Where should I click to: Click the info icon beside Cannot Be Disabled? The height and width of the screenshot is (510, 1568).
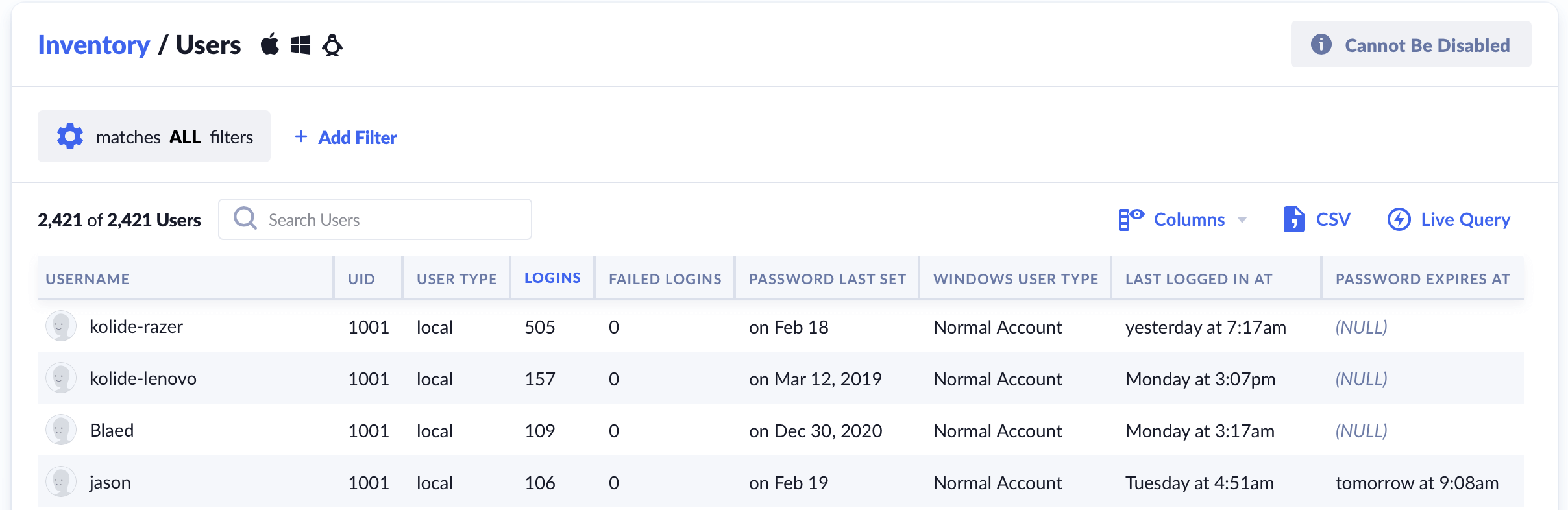(x=1321, y=45)
